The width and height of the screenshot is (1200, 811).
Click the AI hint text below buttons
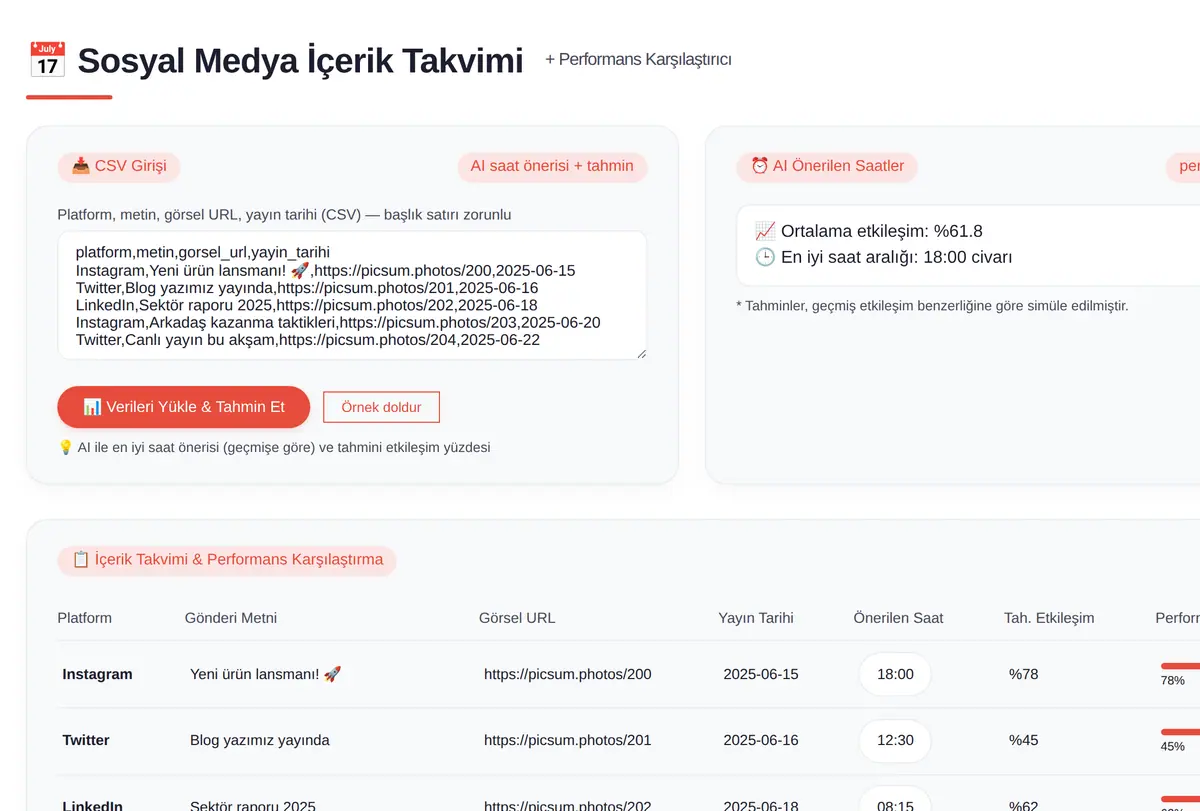(274, 448)
